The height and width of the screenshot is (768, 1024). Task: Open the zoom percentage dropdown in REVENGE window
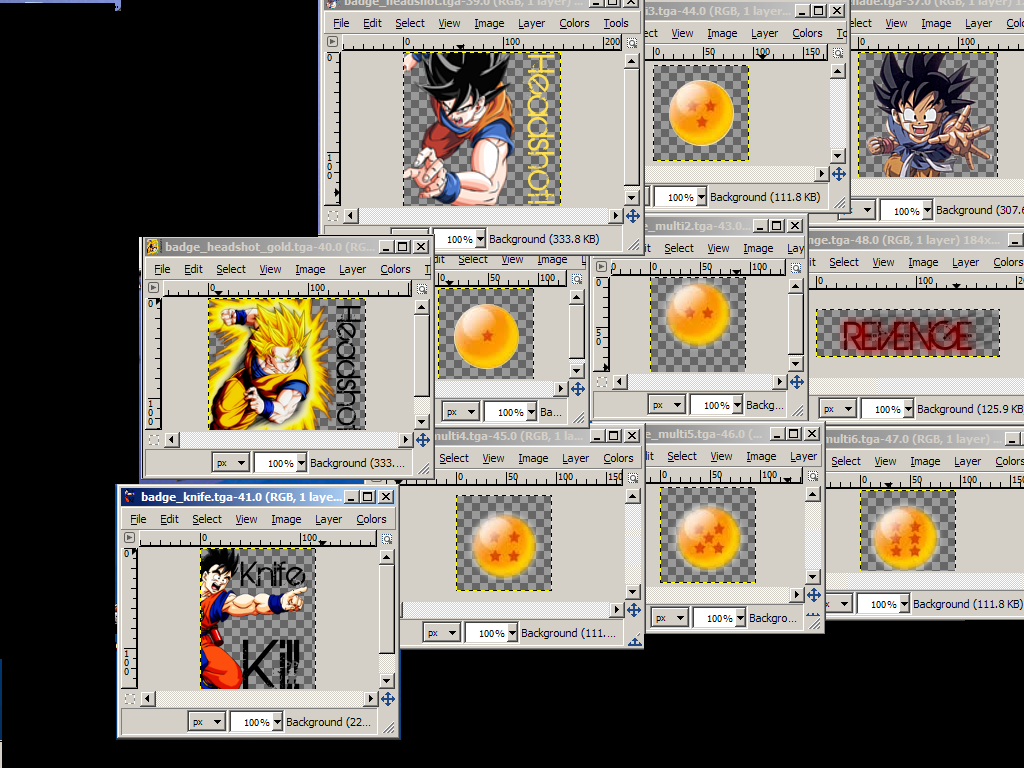tap(887, 408)
